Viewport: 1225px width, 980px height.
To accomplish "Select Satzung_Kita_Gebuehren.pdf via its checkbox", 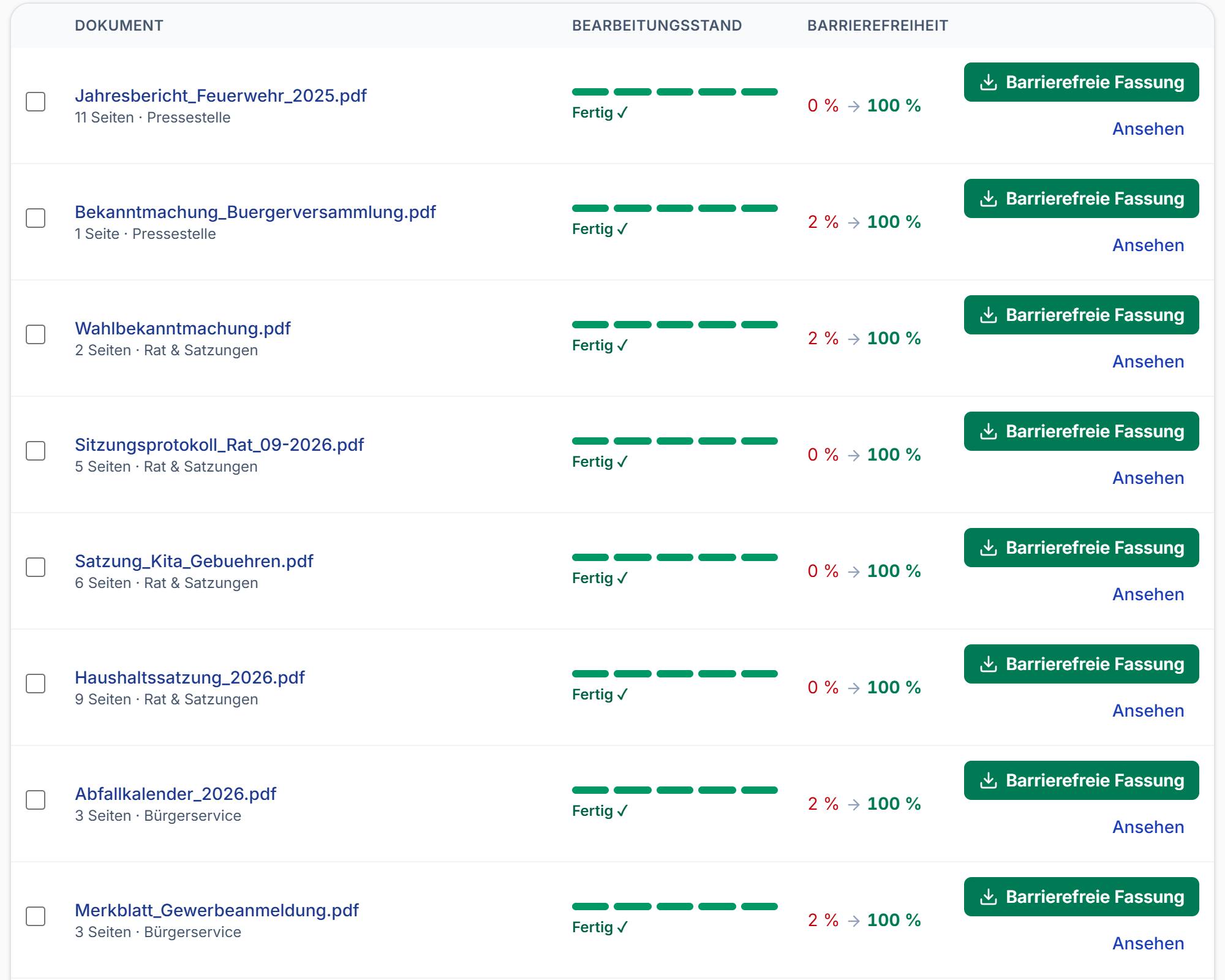I will (x=36, y=567).
